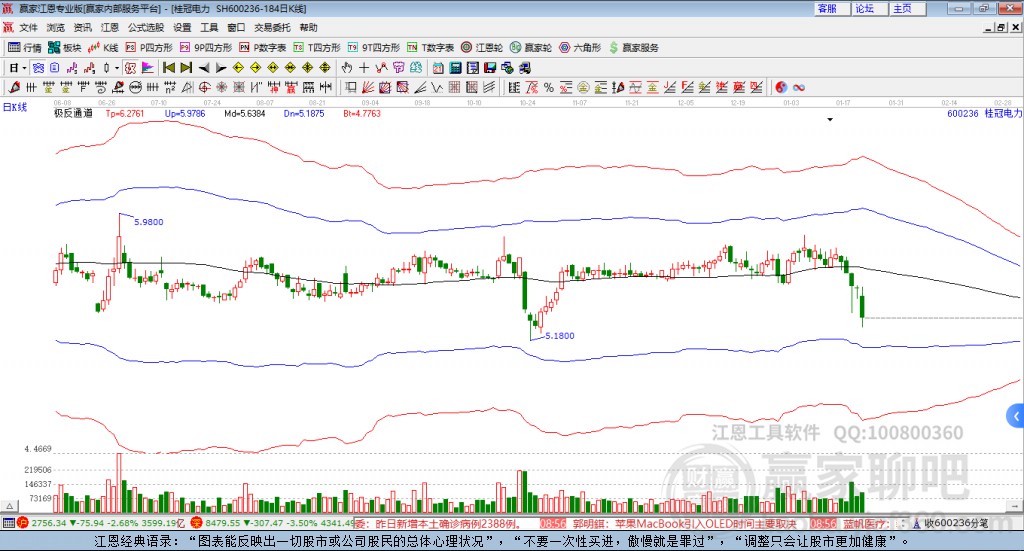1024x551 pixels.
Task: Jump to the first K-line bar
Action: click(169, 68)
